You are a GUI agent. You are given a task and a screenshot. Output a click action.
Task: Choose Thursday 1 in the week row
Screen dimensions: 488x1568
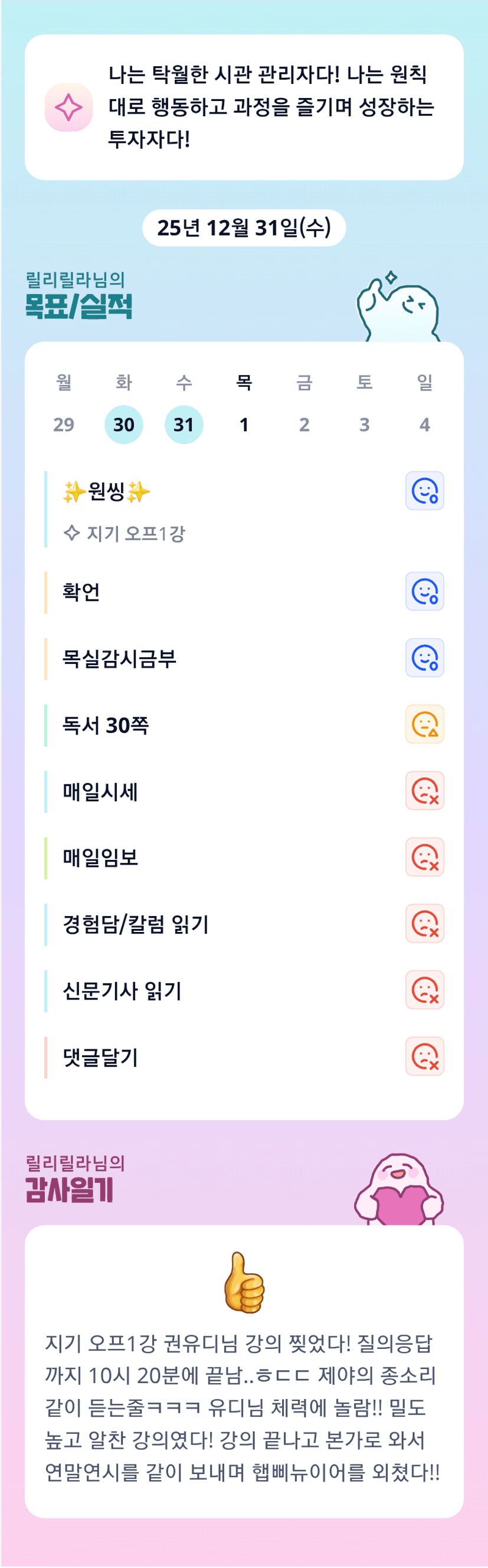click(x=244, y=424)
